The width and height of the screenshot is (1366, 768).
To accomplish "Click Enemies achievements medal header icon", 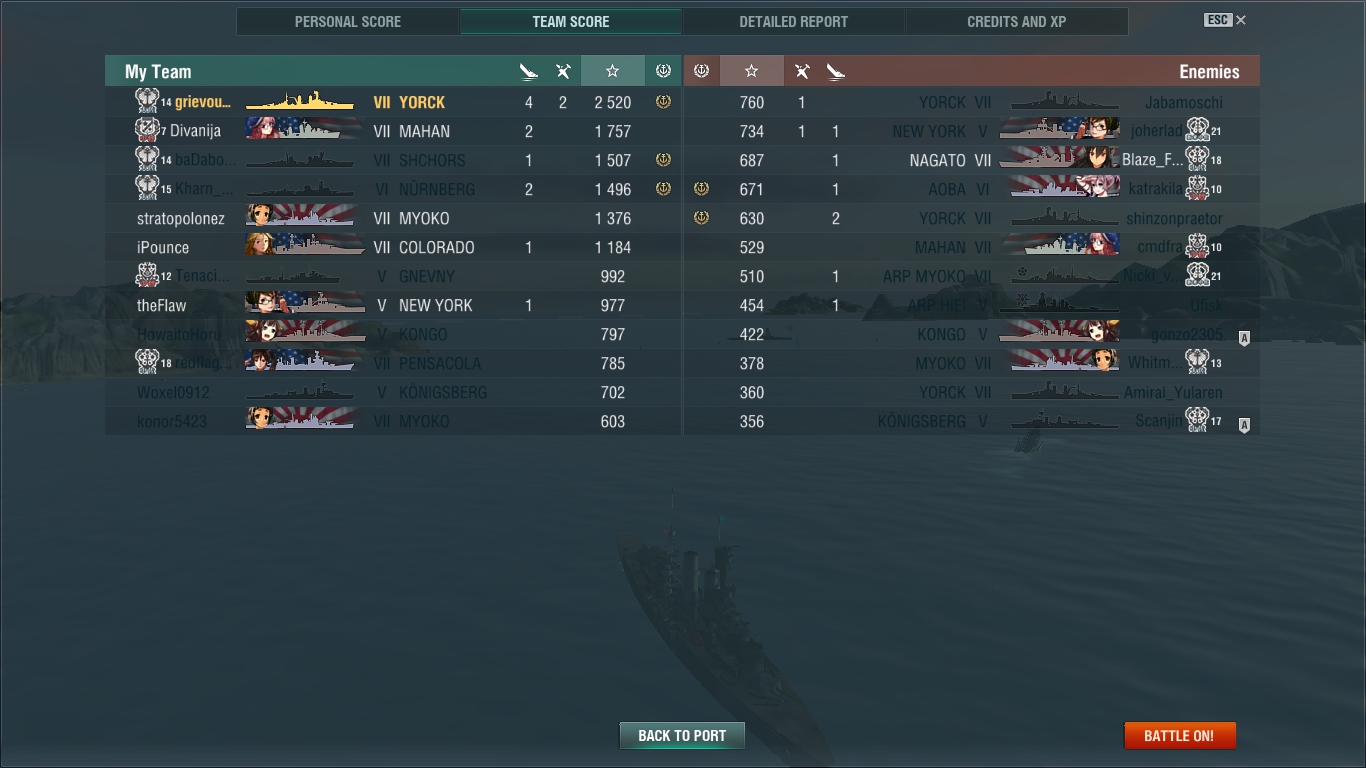I will 701,71.
